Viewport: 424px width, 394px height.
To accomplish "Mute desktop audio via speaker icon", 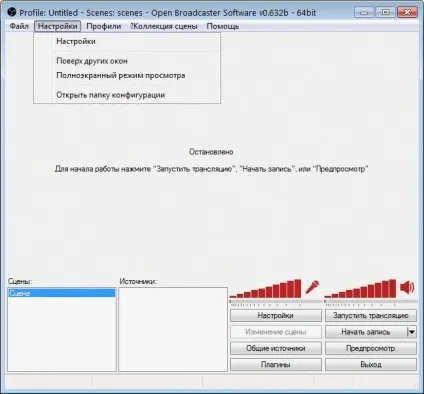I will pos(407,287).
